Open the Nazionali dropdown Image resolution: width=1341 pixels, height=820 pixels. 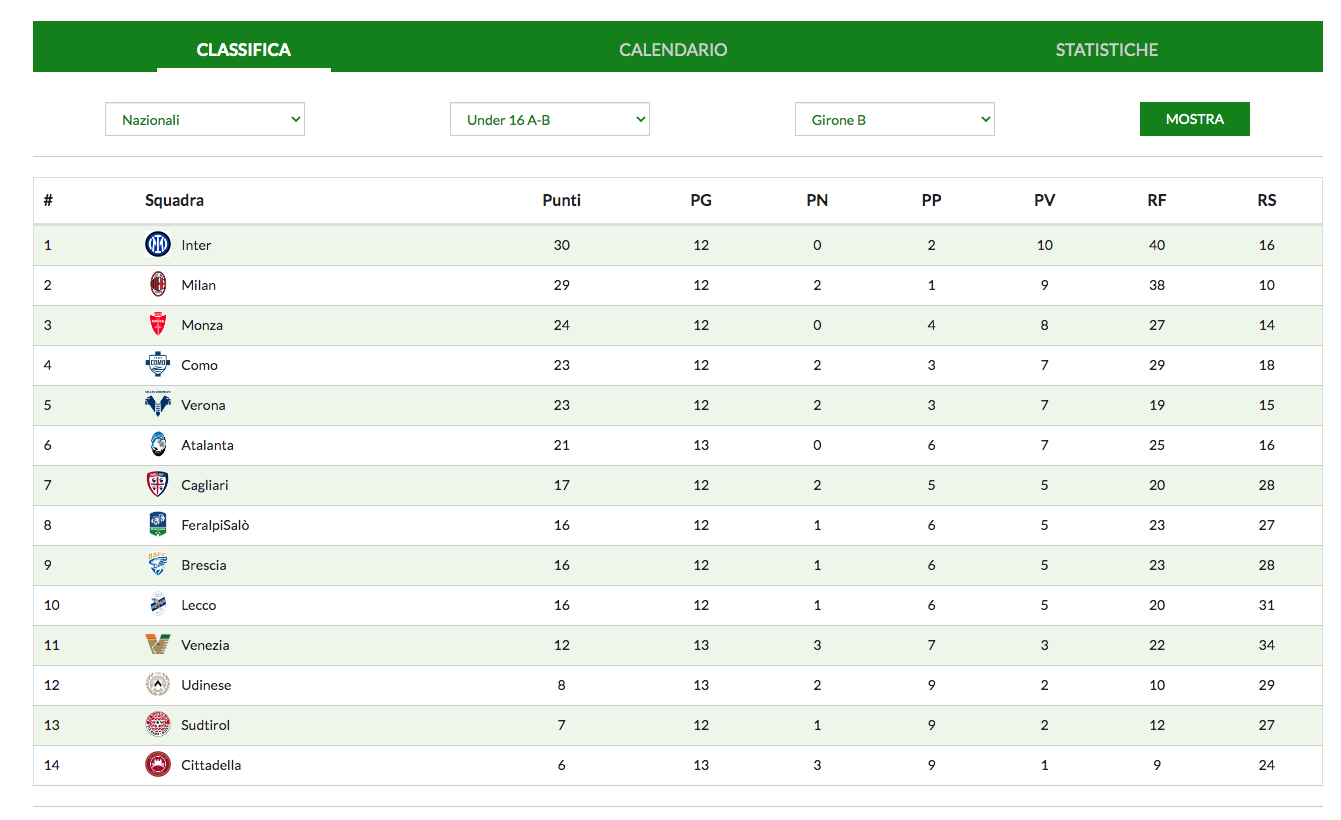point(205,119)
